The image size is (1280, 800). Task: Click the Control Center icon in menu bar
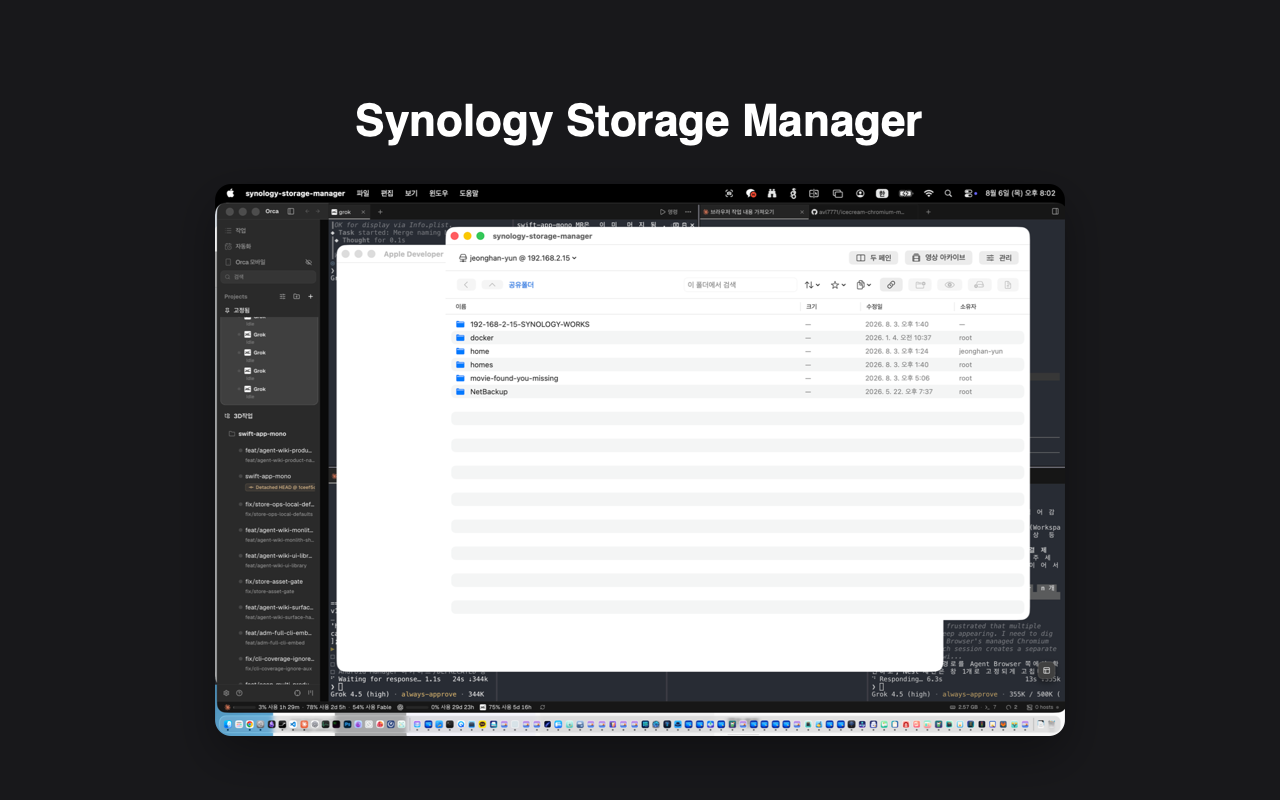[x=969, y=193]
